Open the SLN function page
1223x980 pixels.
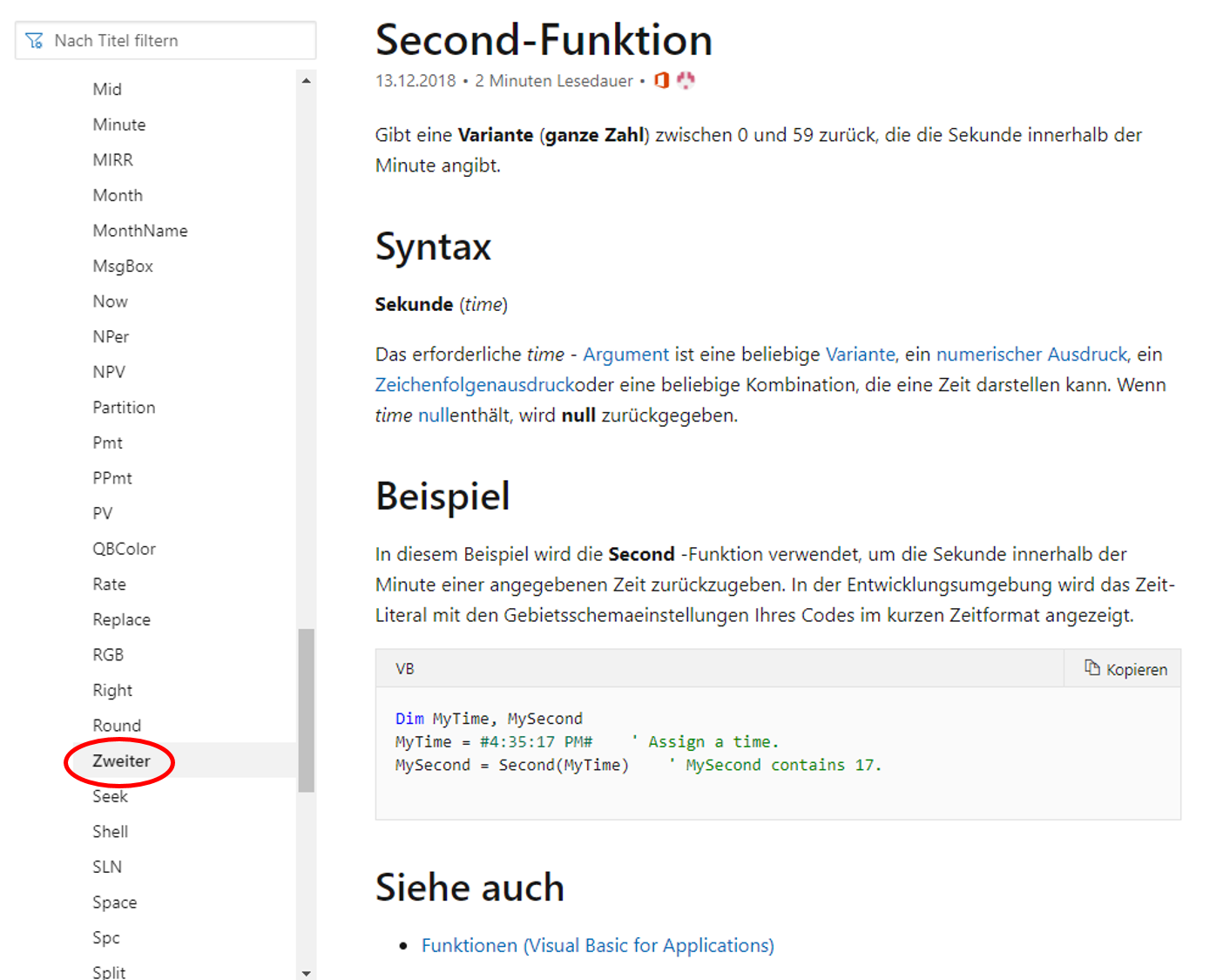(107, 867)
